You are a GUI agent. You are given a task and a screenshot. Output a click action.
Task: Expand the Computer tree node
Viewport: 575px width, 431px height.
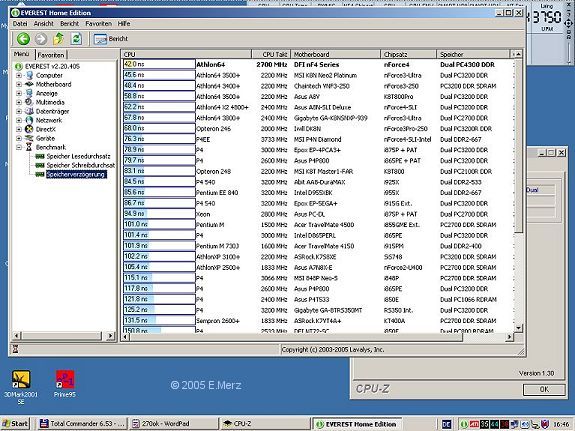19,76
